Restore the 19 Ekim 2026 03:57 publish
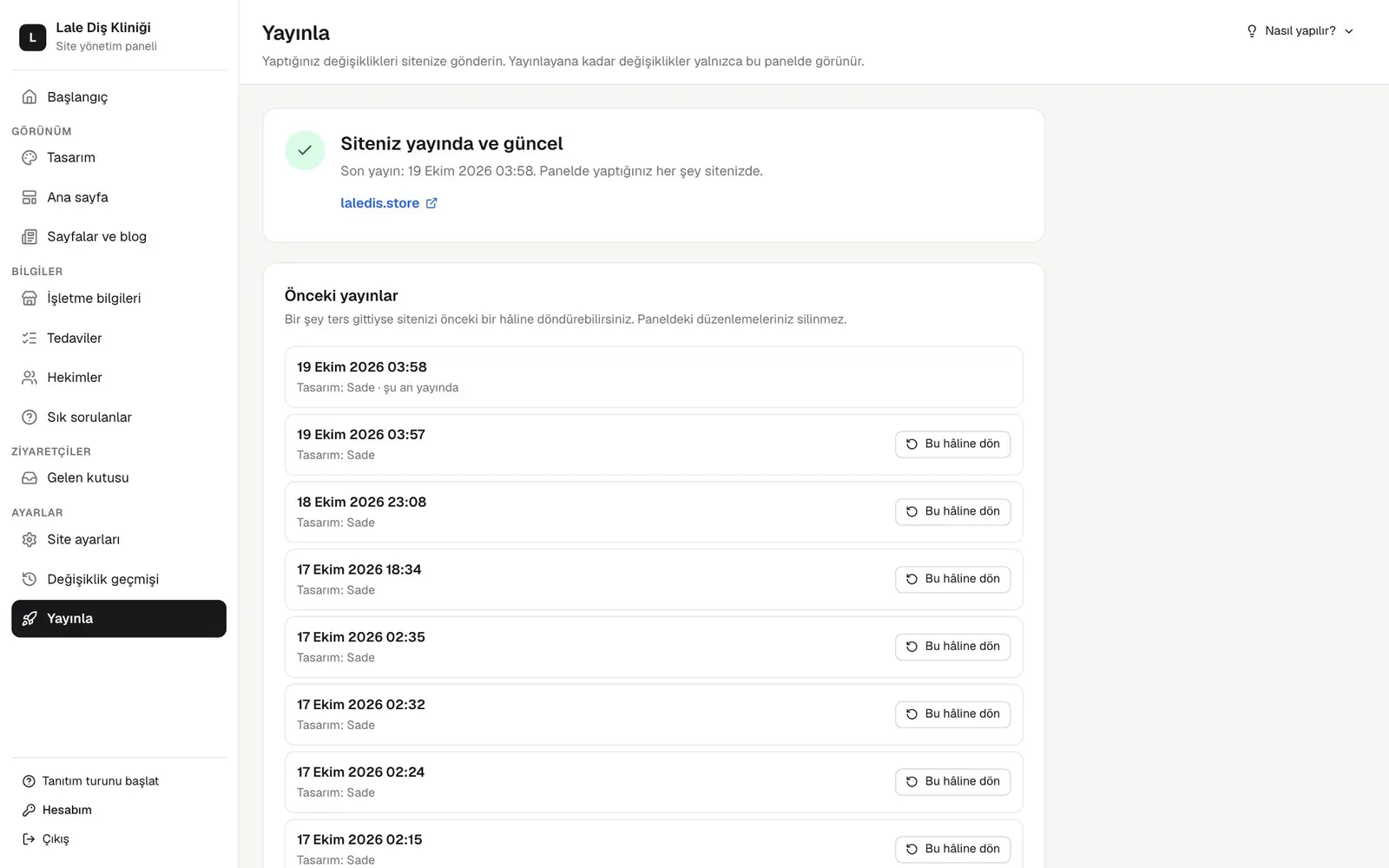Viewport: 1389px width, 868px height. pos(952,444)
